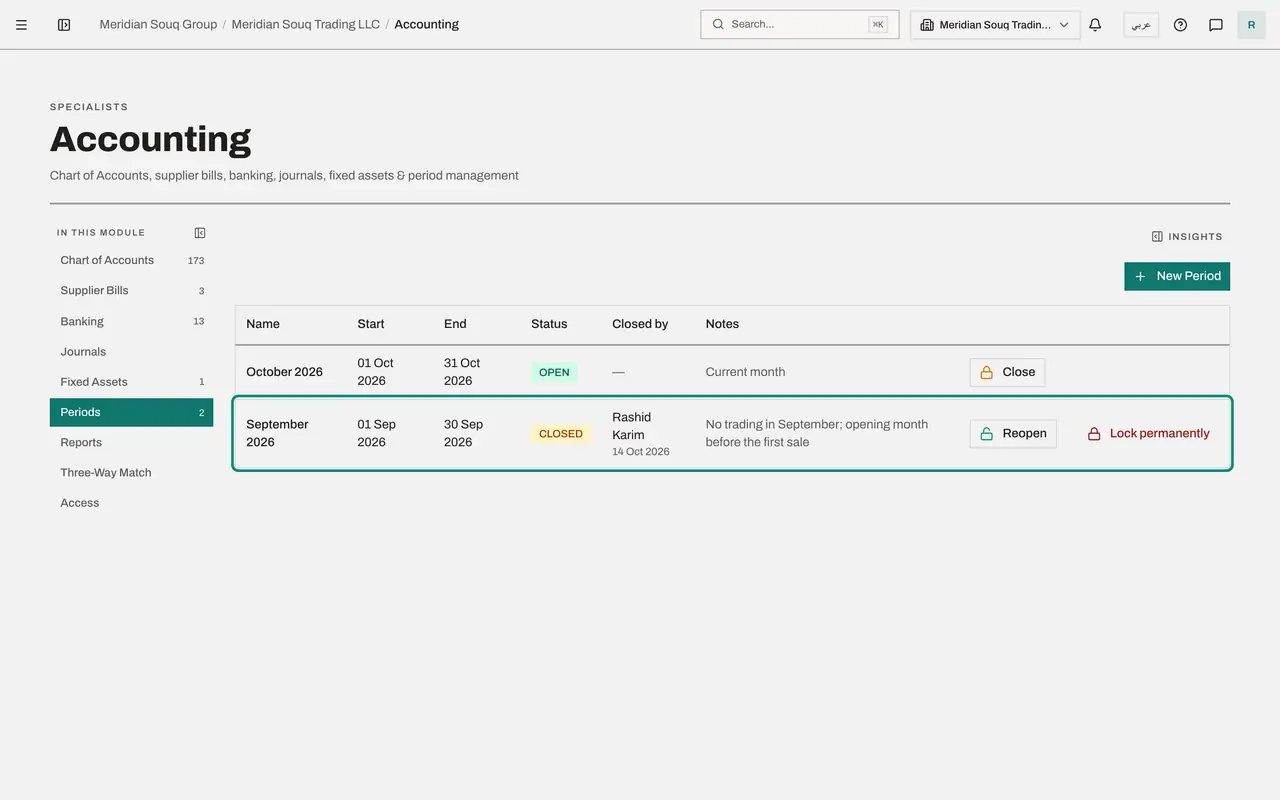Click the CLOSED status badge

[561, 434]
